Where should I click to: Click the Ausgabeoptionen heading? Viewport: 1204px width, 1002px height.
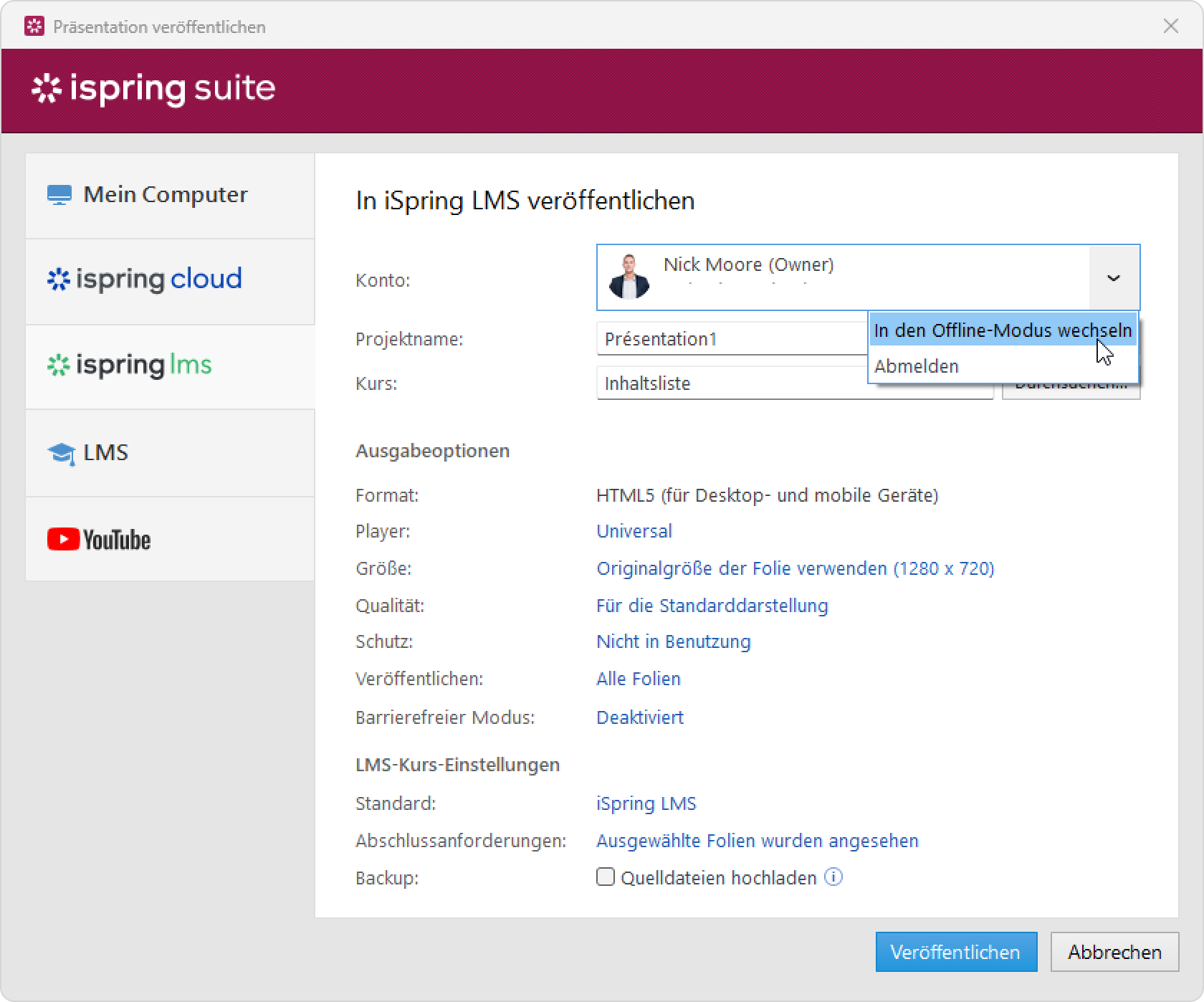(433, 451)
